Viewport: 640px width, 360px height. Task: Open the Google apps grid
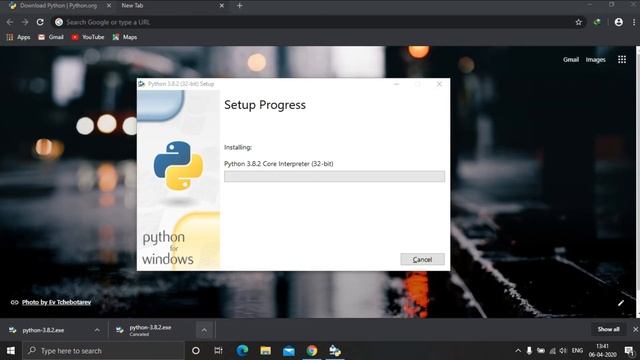click(x=622, y=60)
